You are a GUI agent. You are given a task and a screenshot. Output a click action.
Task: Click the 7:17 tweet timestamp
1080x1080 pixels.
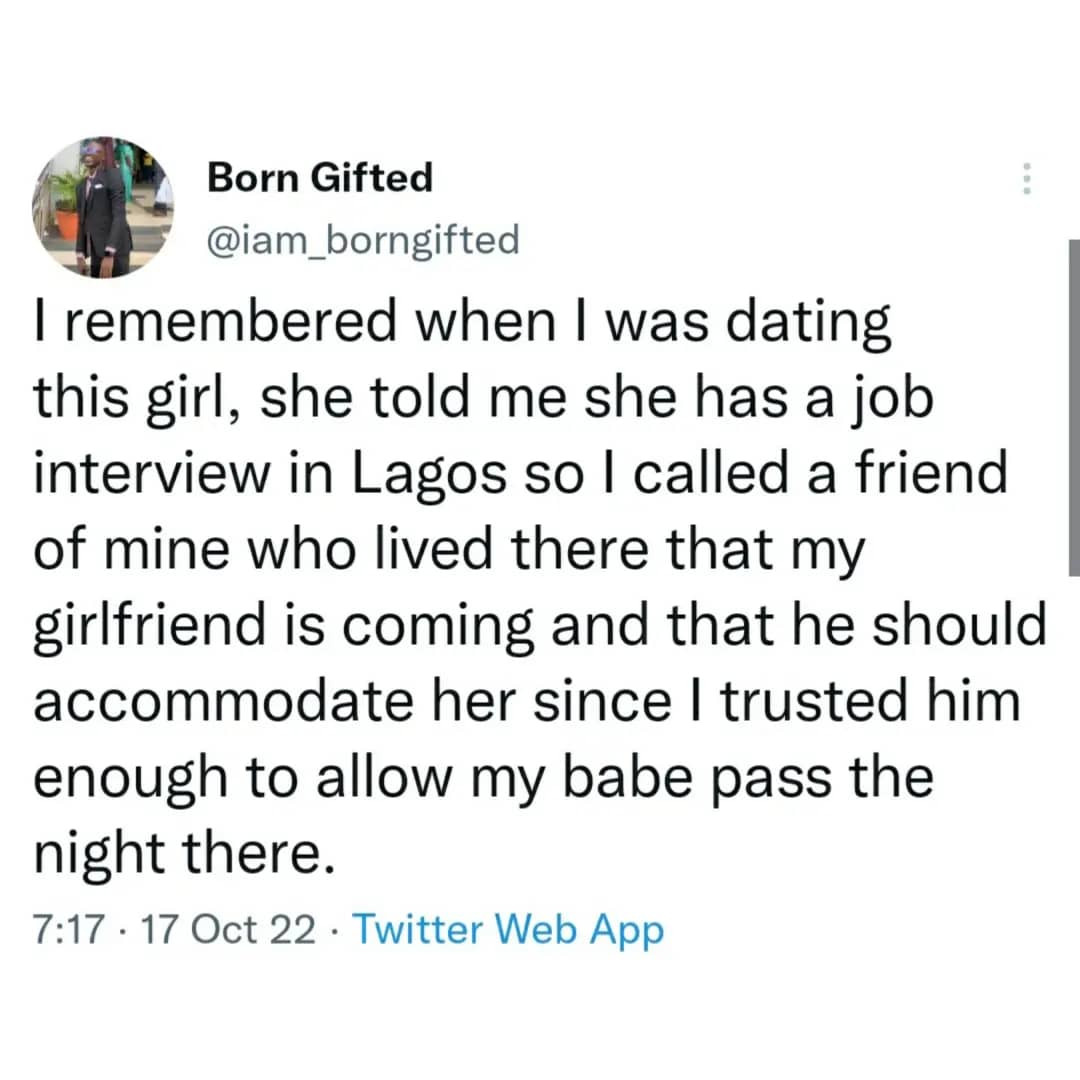(x=69, y=930)
